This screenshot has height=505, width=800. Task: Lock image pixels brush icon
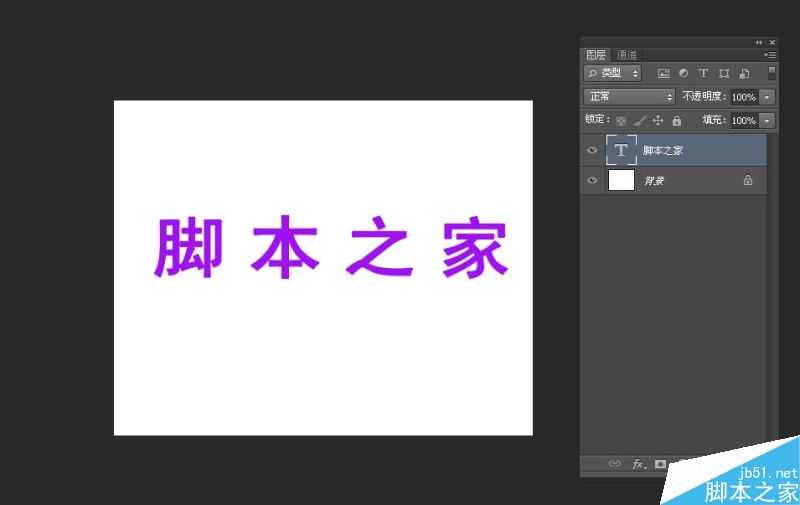click(639, 121)
